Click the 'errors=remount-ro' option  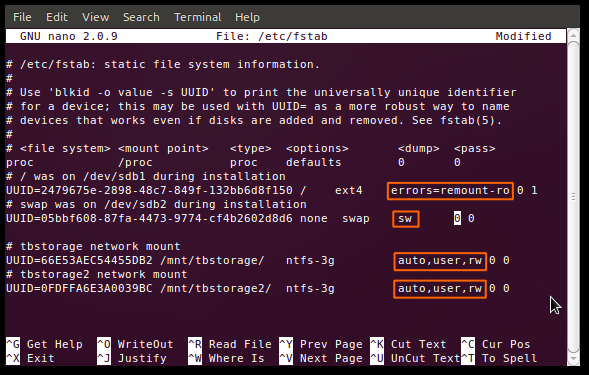(450, 191)
